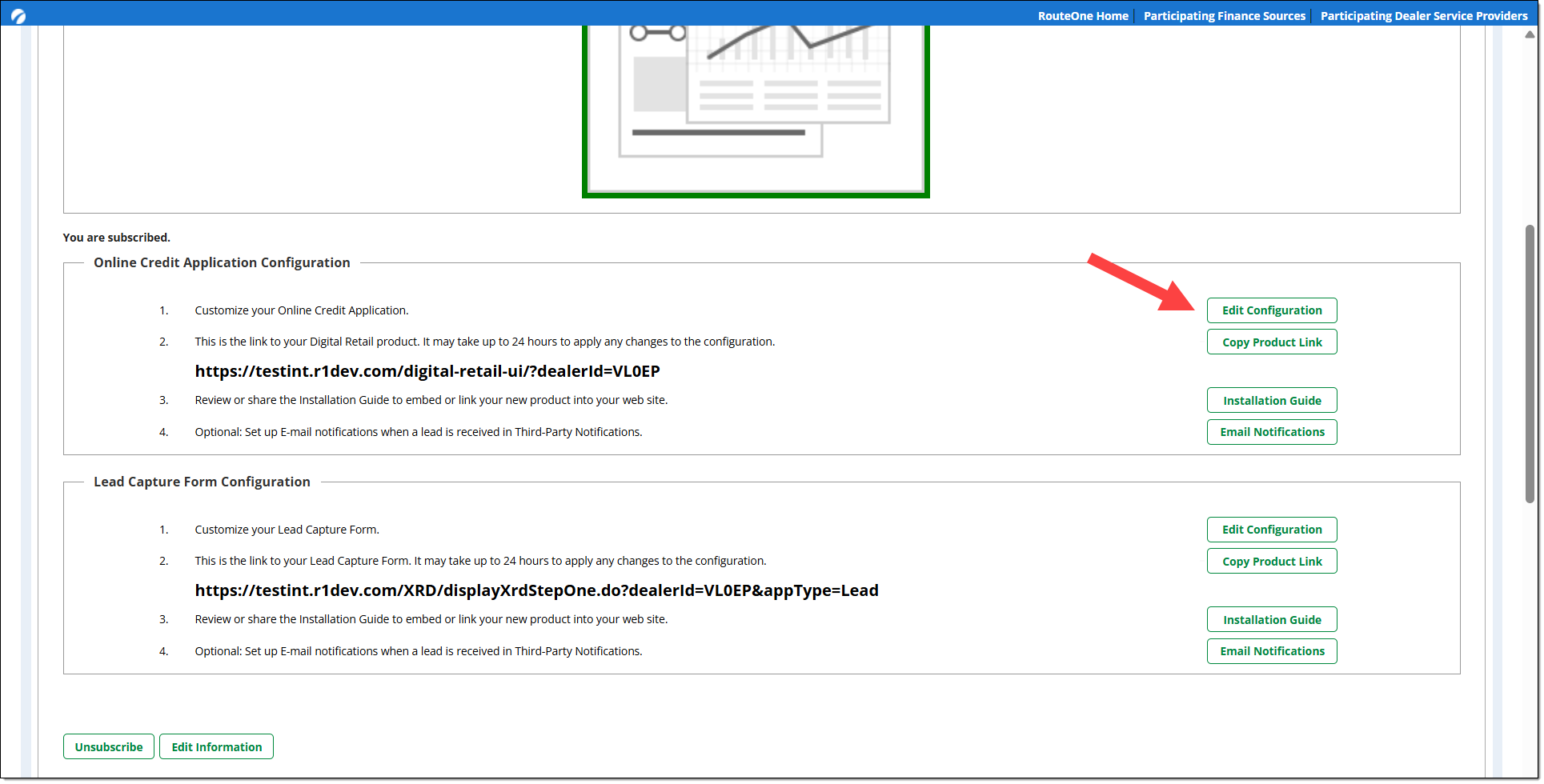Open Email Notifications for Online Credit Application
The height and width of the screenshot is (784, 1544).
[x=1271, y=432]
